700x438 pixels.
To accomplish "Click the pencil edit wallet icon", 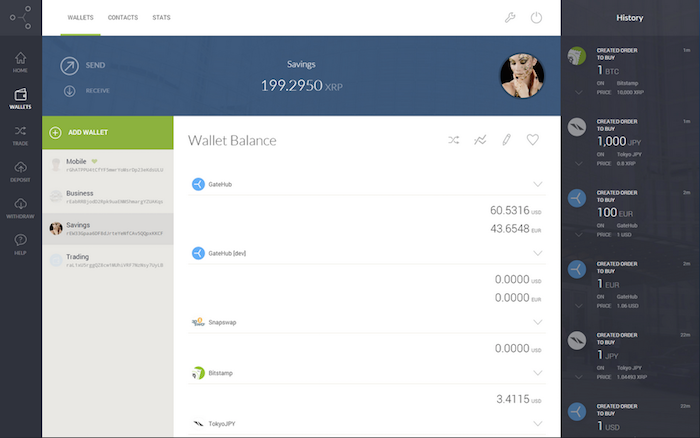I will [506, 140].
